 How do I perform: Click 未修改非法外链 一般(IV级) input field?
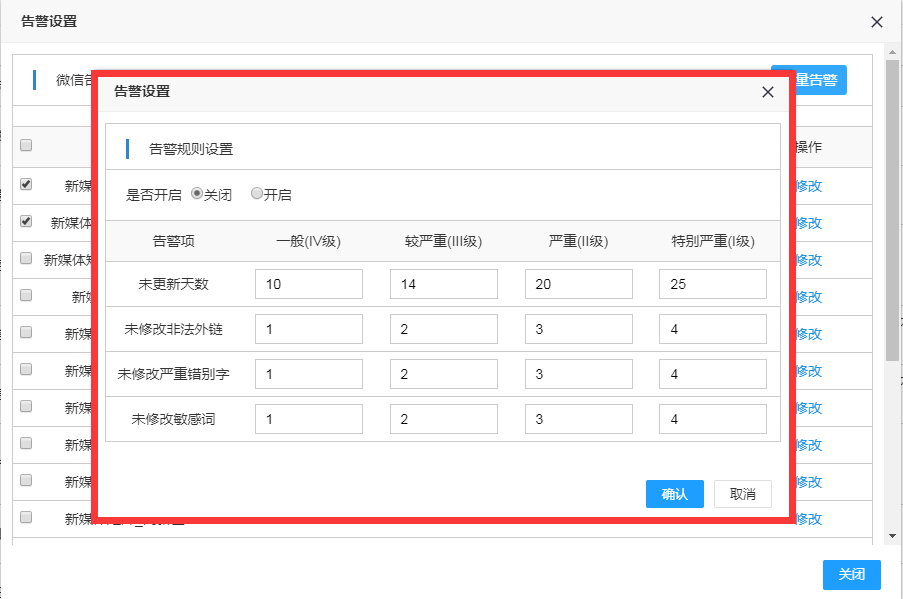[308, 329]
